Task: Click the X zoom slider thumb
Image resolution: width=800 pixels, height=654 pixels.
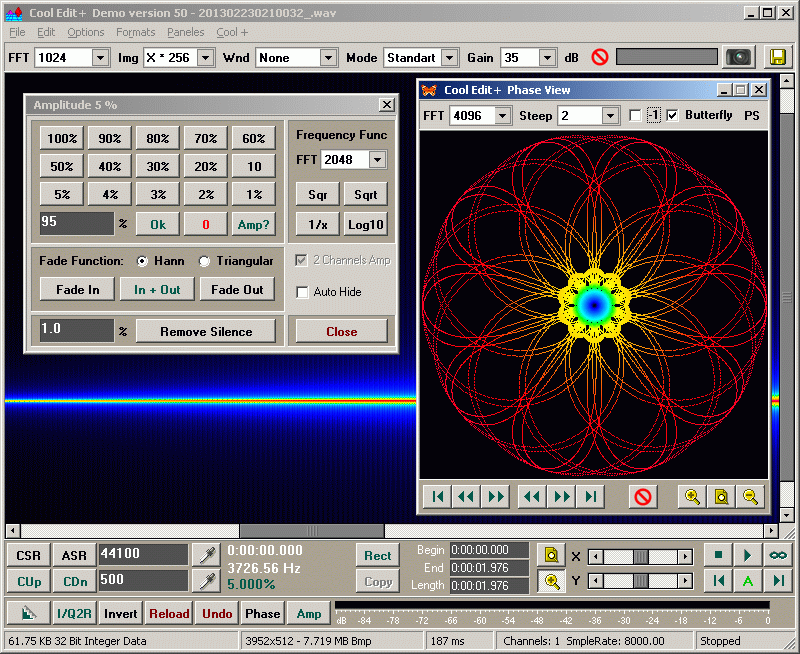Action: coord(640,556)
